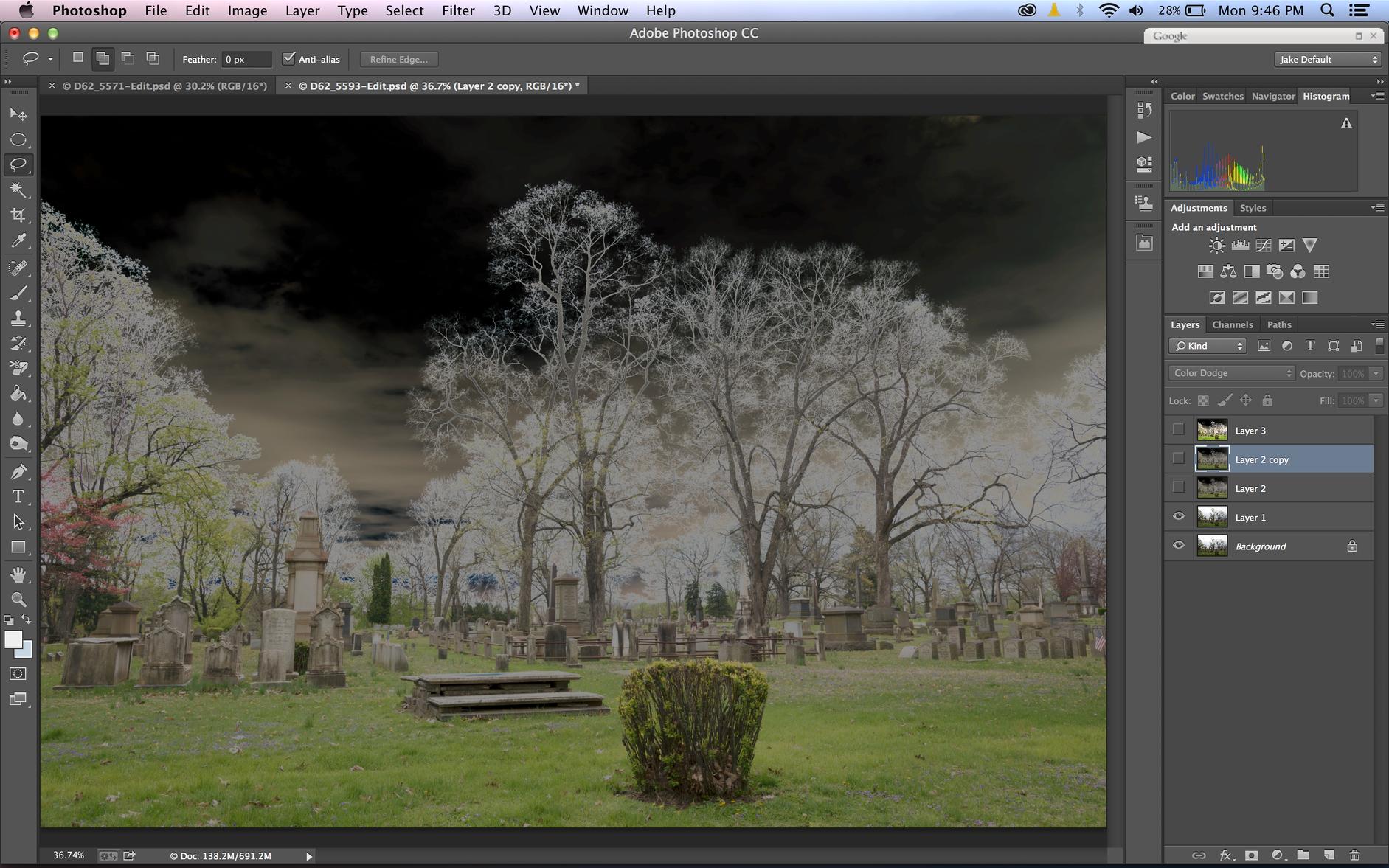Screen dimensions: 1389x868
Task: Select the Hand tool
Action: 18,574
